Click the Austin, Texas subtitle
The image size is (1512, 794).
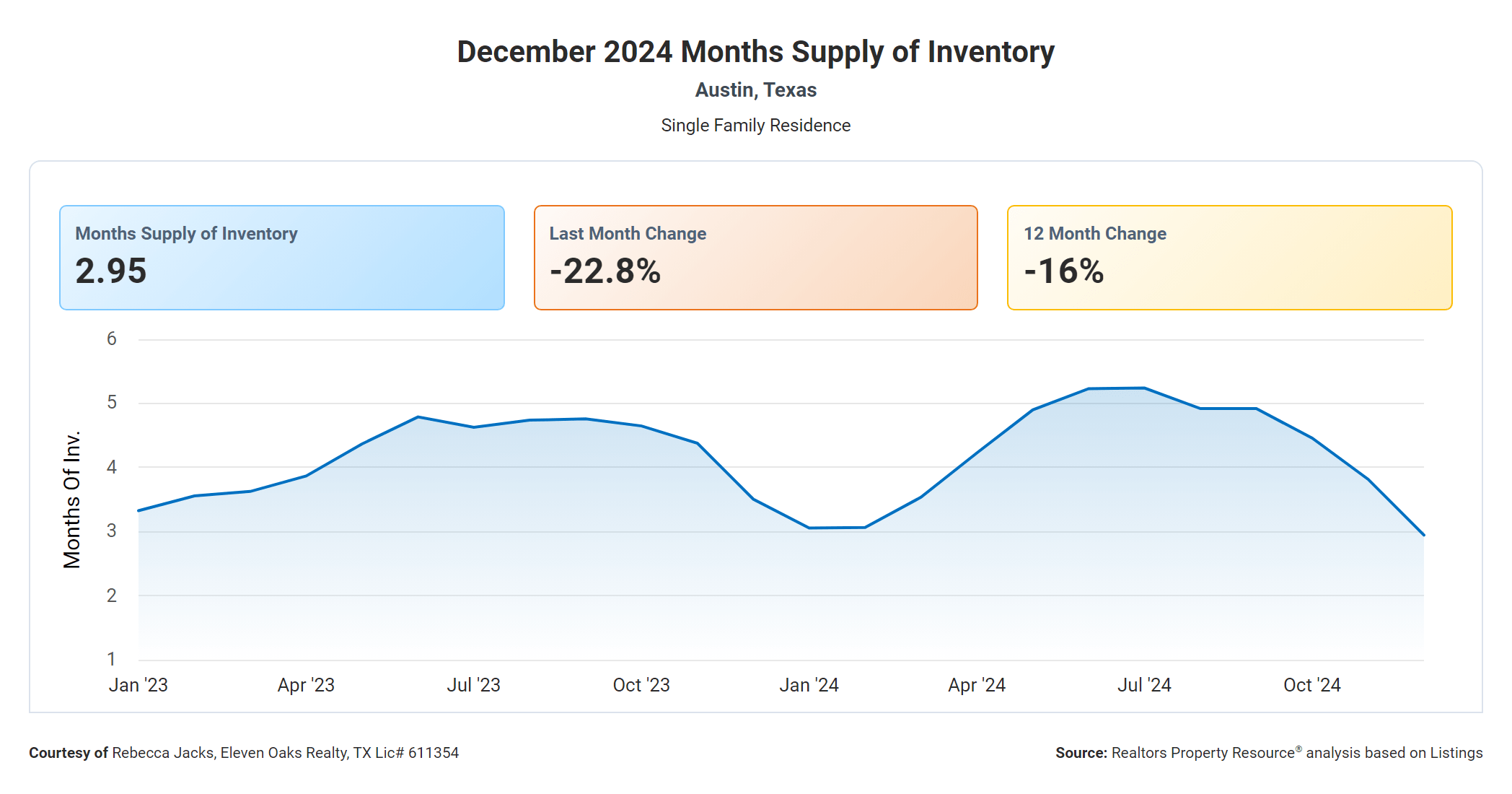point(755,90)
